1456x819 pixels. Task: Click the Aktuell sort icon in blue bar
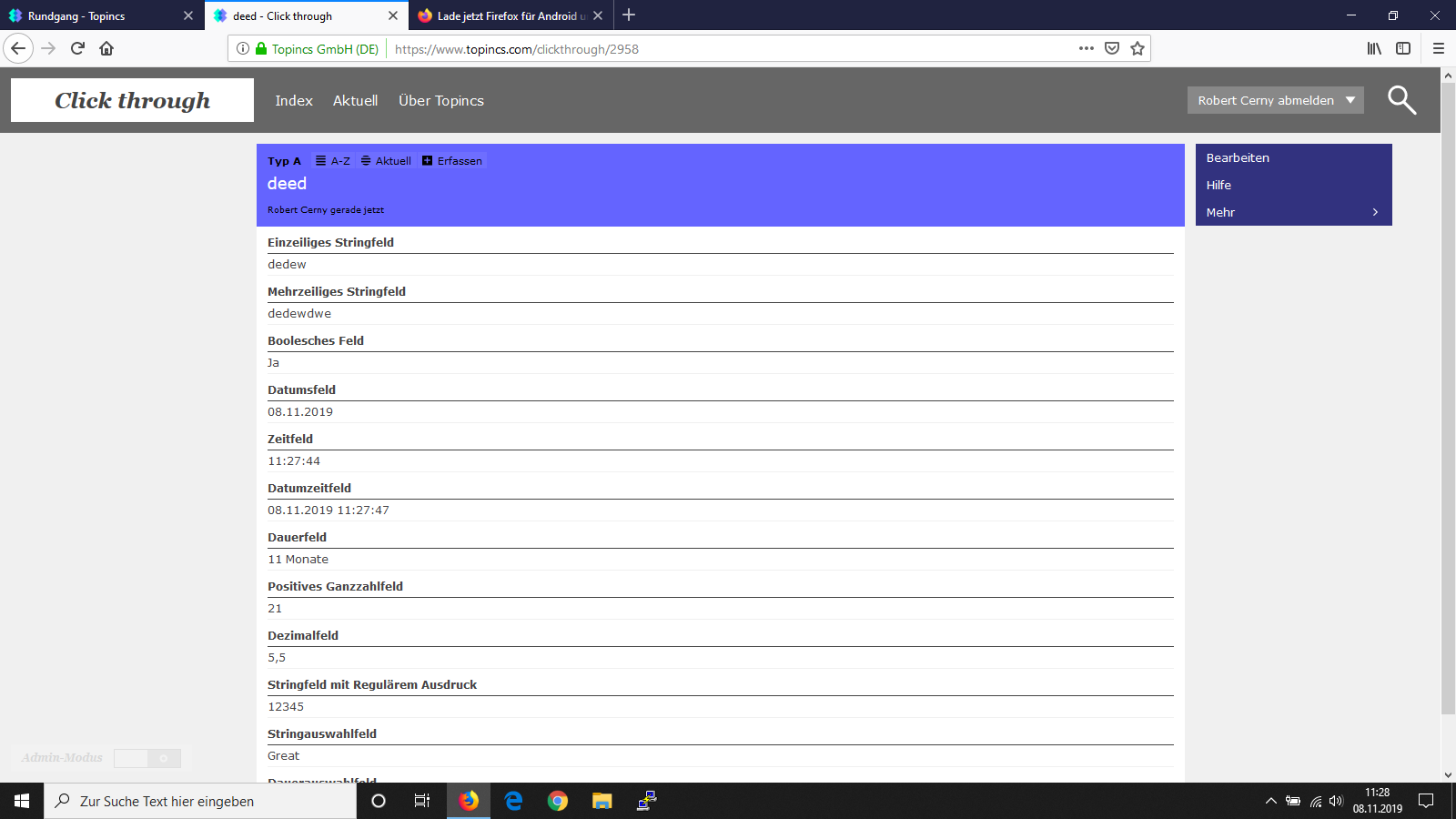366,161
